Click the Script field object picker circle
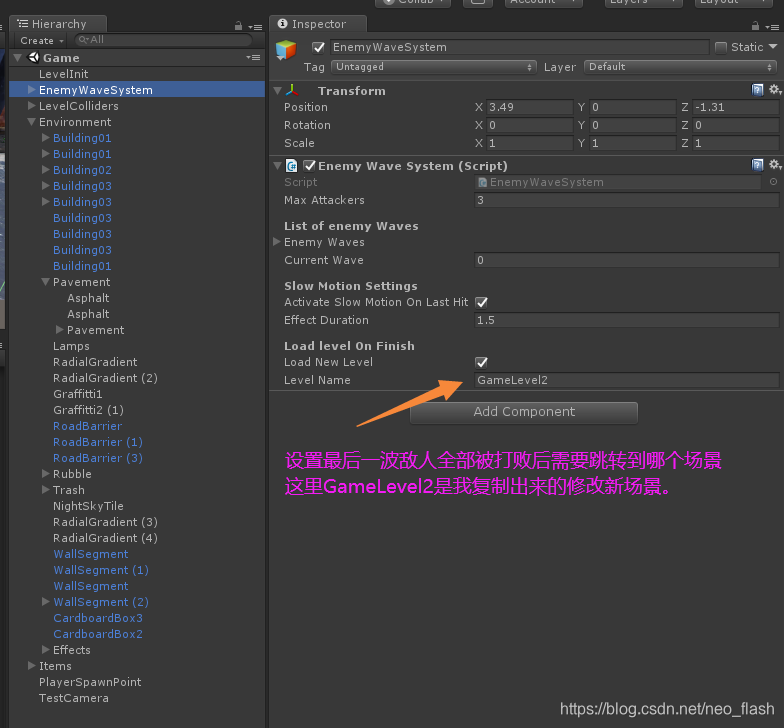This screenshot has height=728, width=784. pyautogui.click(x=774, y=182)
